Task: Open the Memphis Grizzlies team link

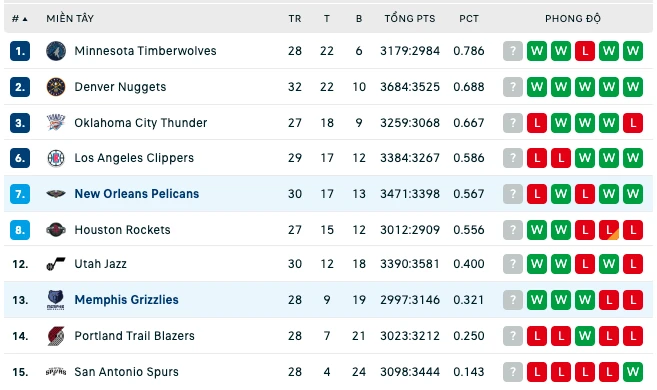Action: 127,300
